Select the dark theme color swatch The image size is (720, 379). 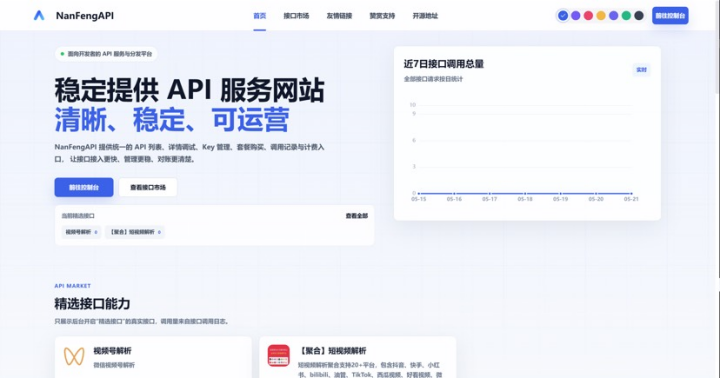point(639,16)
